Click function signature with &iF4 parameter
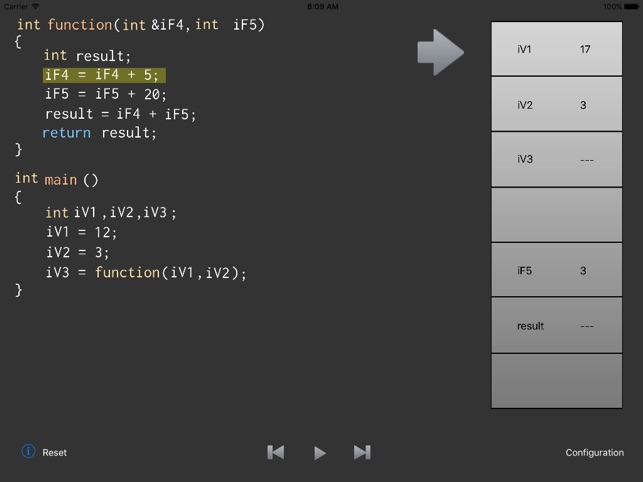The height and width of the screenshot is (482, 643). [141, 25]
